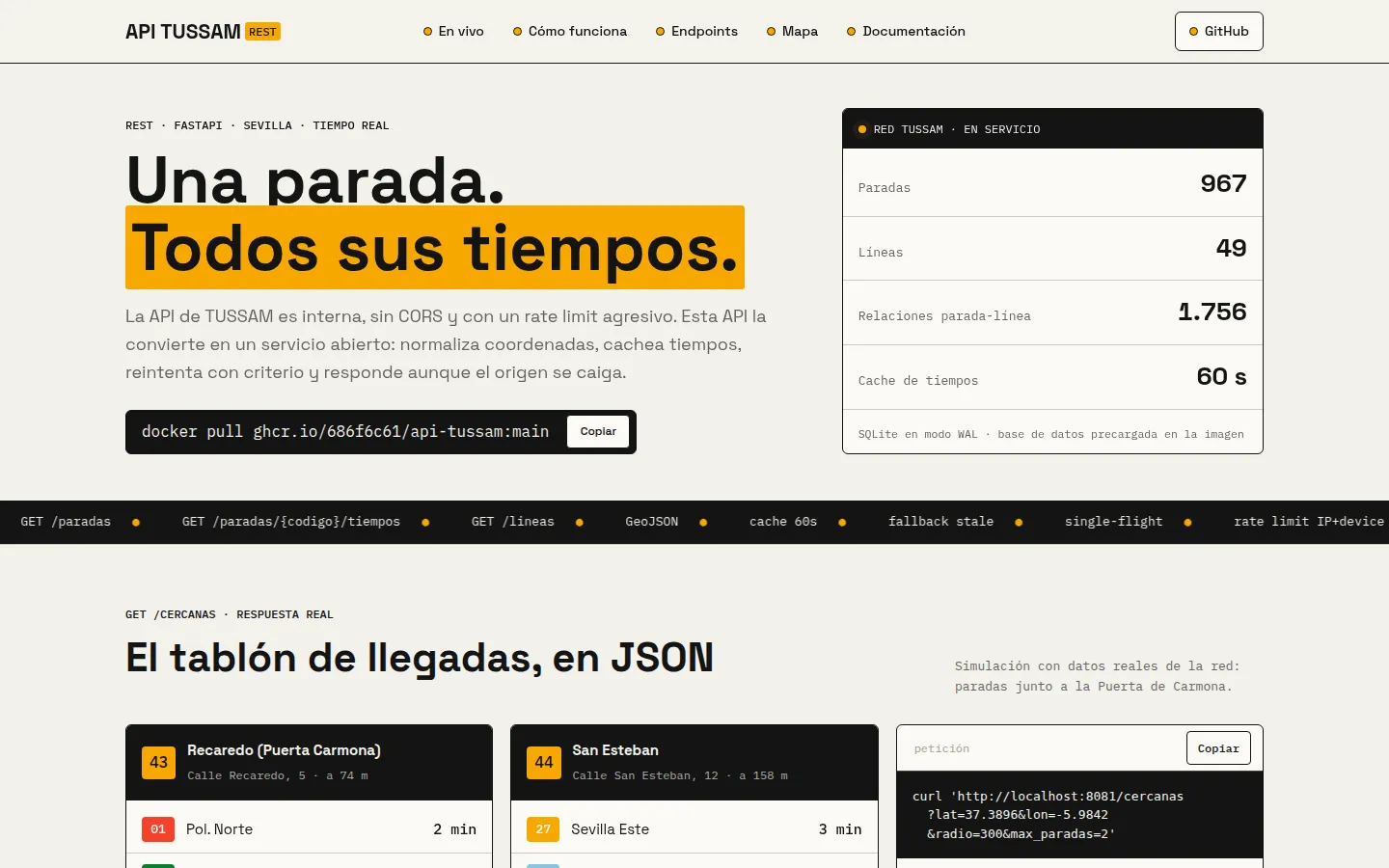Select the docker pull command text

345,431
